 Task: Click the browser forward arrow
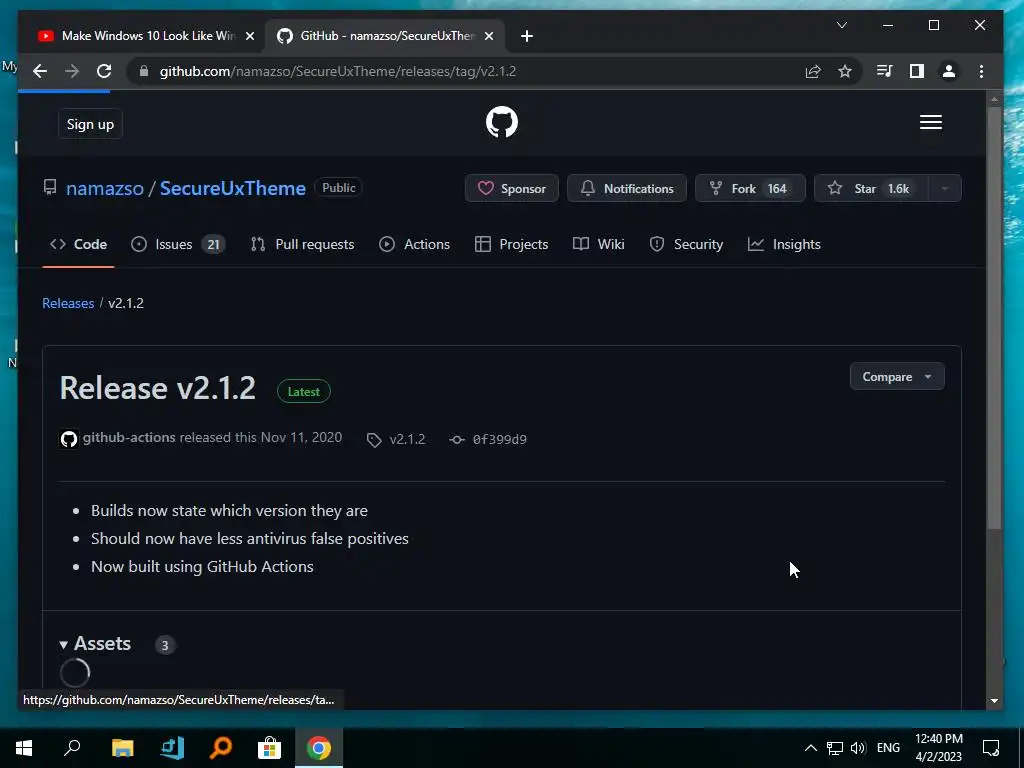click(x=72, y=71)
